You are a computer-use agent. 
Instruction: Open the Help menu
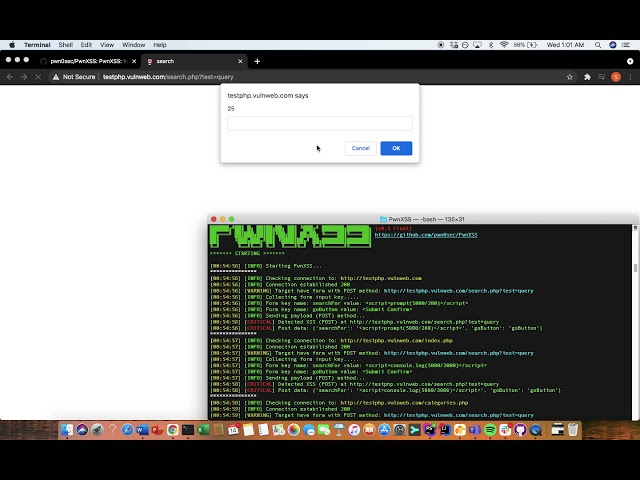click(160, 45)
